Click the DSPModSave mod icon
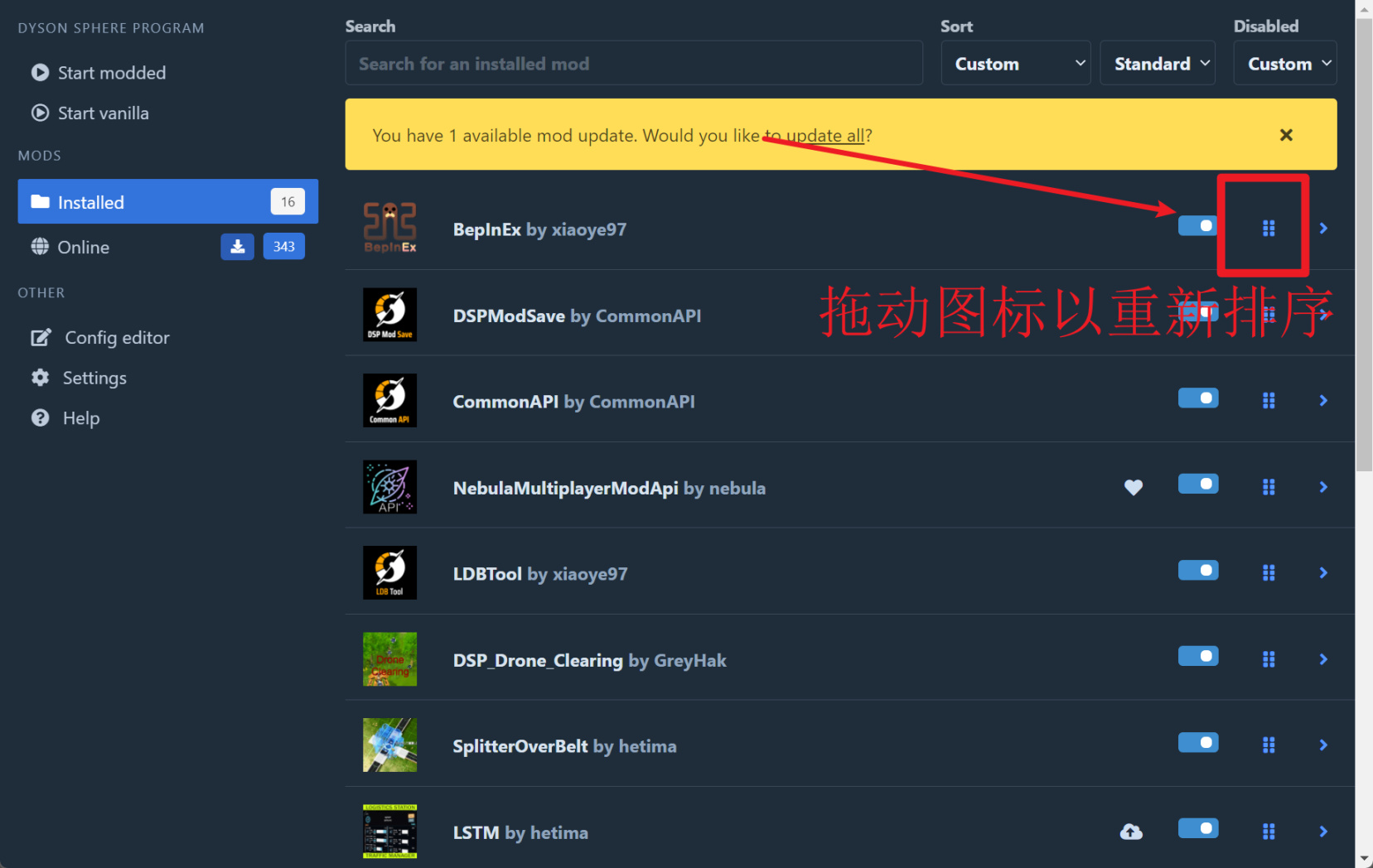1373x868 pixels. click(x=389, y=315)
